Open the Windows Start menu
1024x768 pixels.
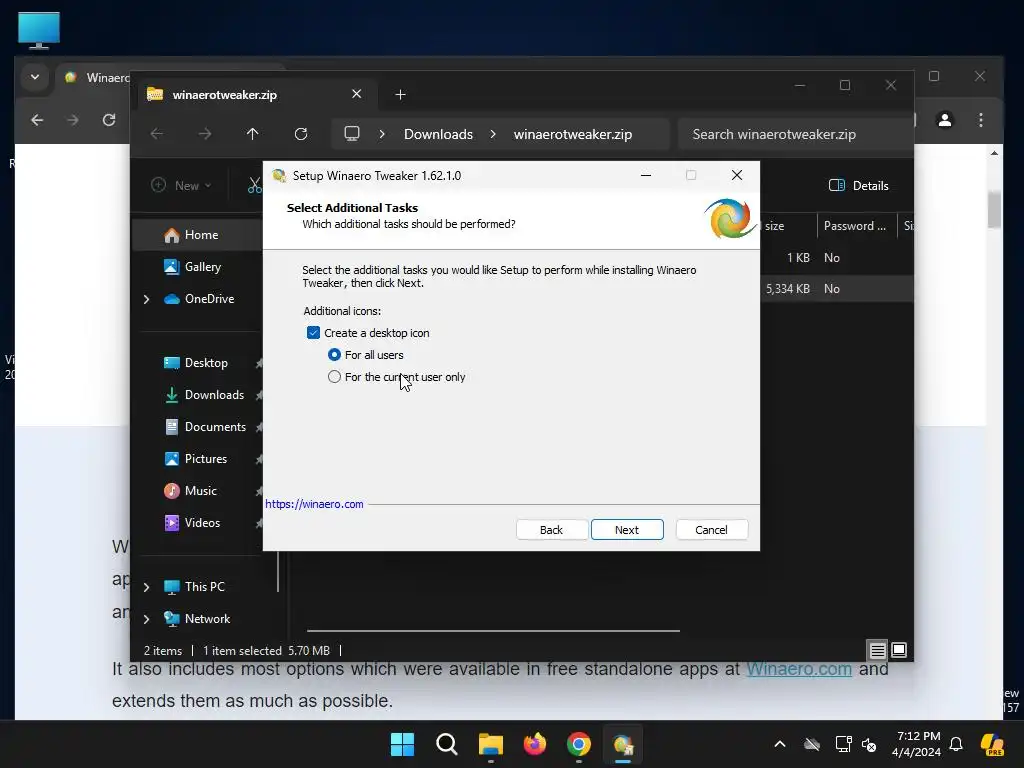point(402,744)
